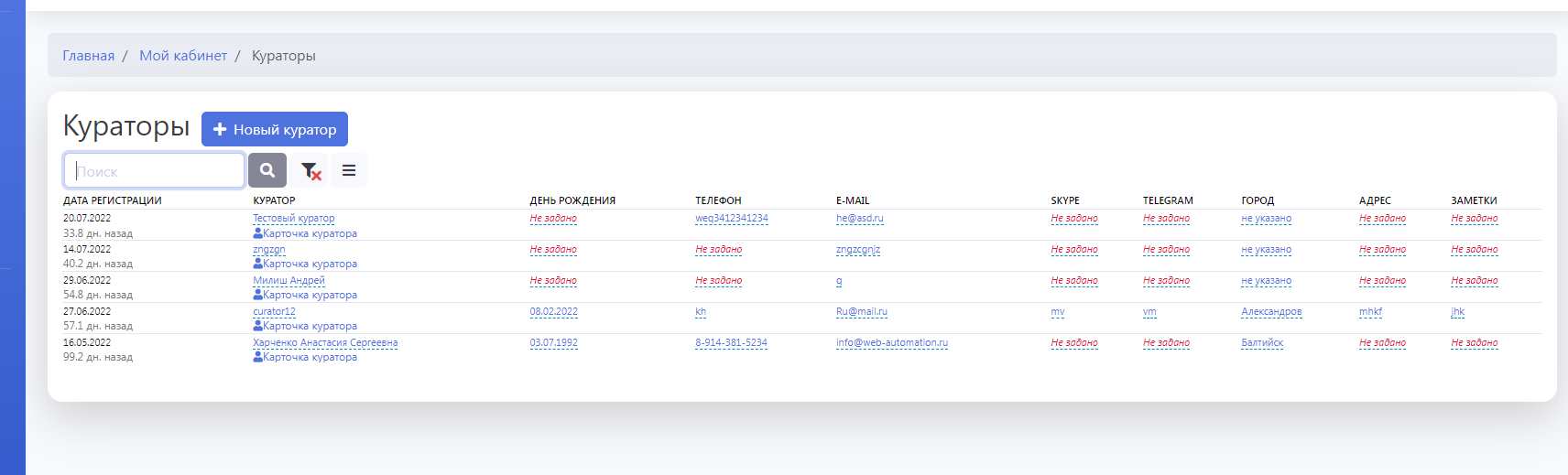Open Мой кабинет breadcrumb link

pyautogui.click(x=183, y=56)
